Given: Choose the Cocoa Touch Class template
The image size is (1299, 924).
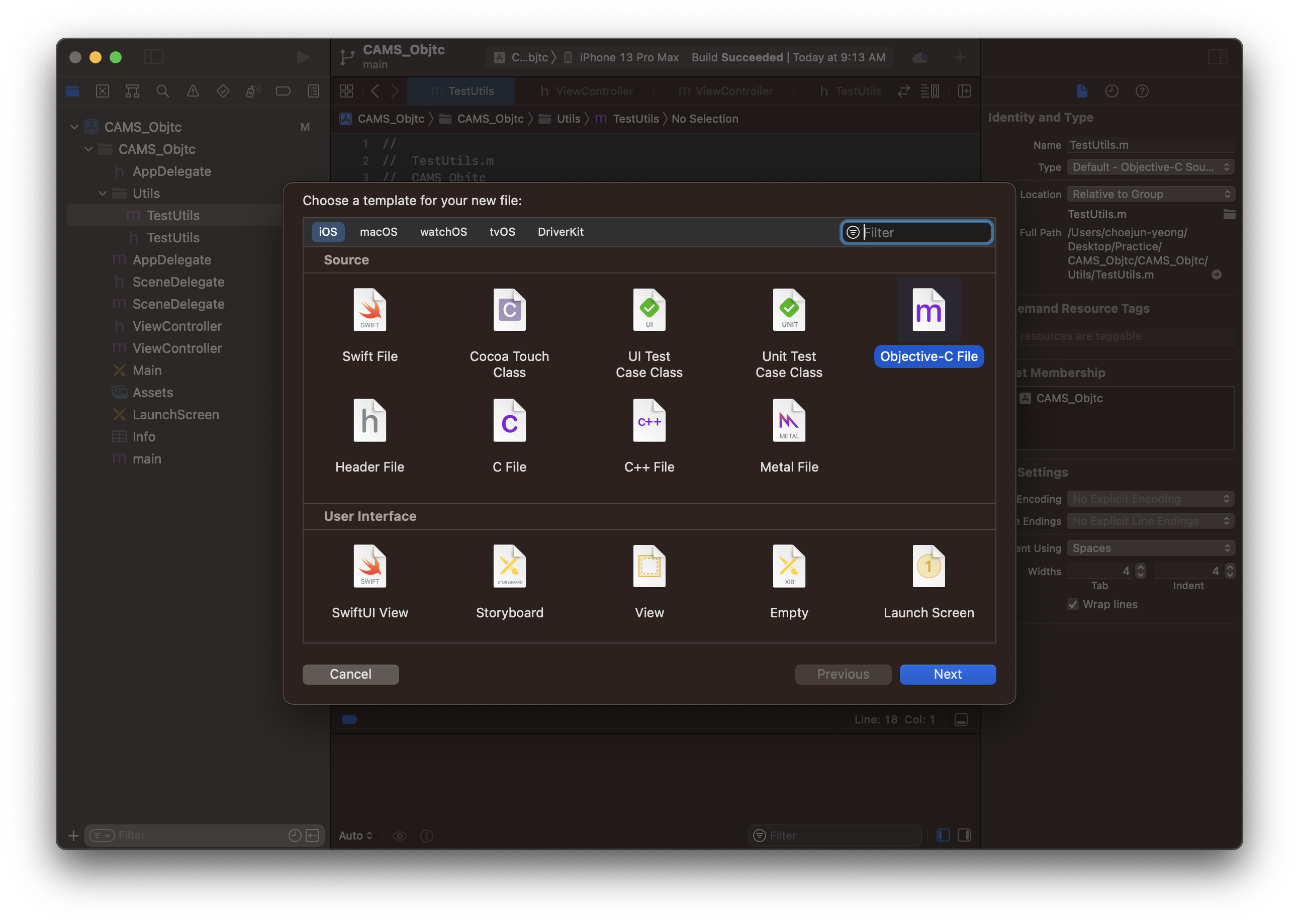Looking at the screenshot, I should pos(509,310).
